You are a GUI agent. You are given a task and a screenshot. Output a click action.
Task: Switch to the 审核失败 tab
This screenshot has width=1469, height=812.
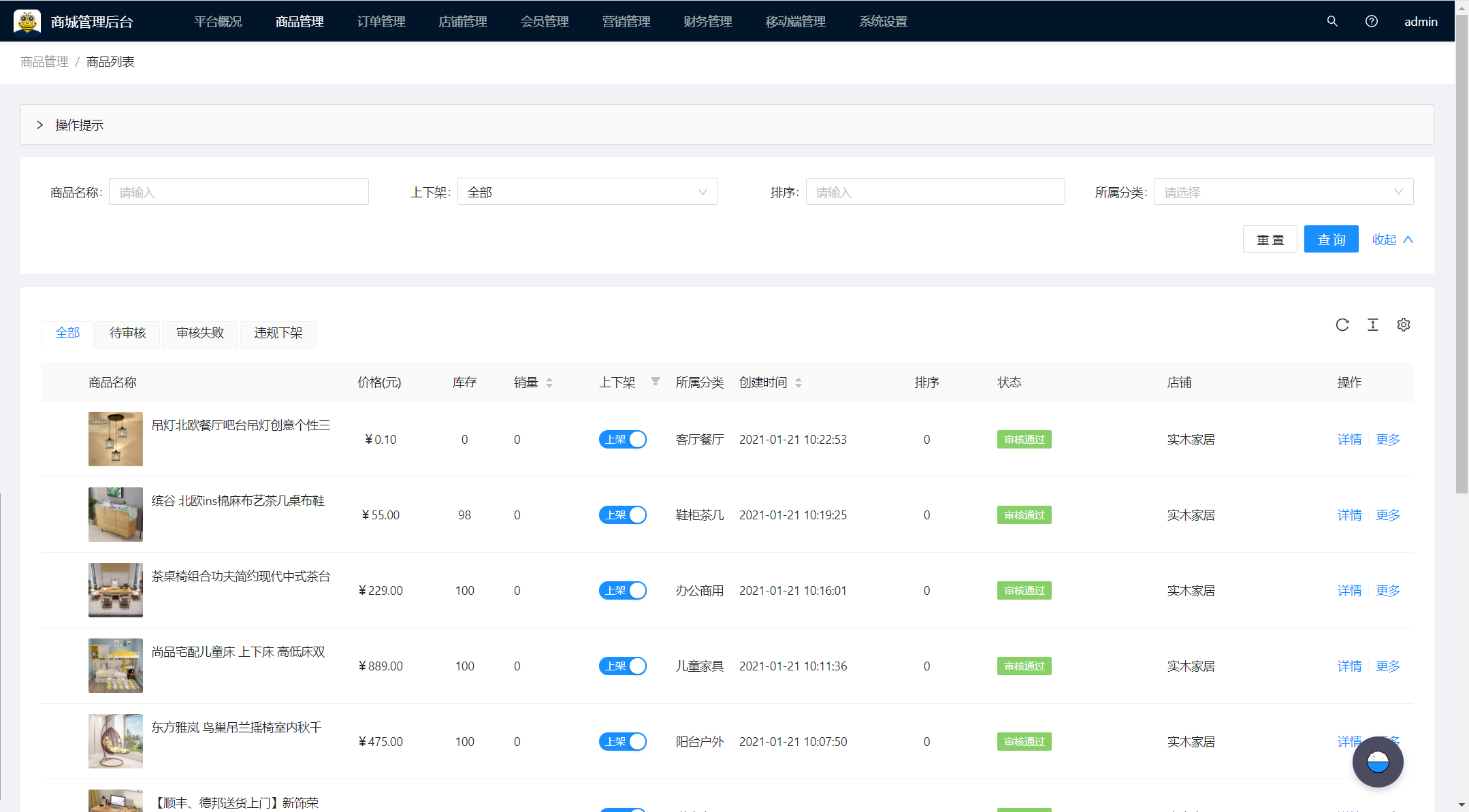[x=200, y=334]
